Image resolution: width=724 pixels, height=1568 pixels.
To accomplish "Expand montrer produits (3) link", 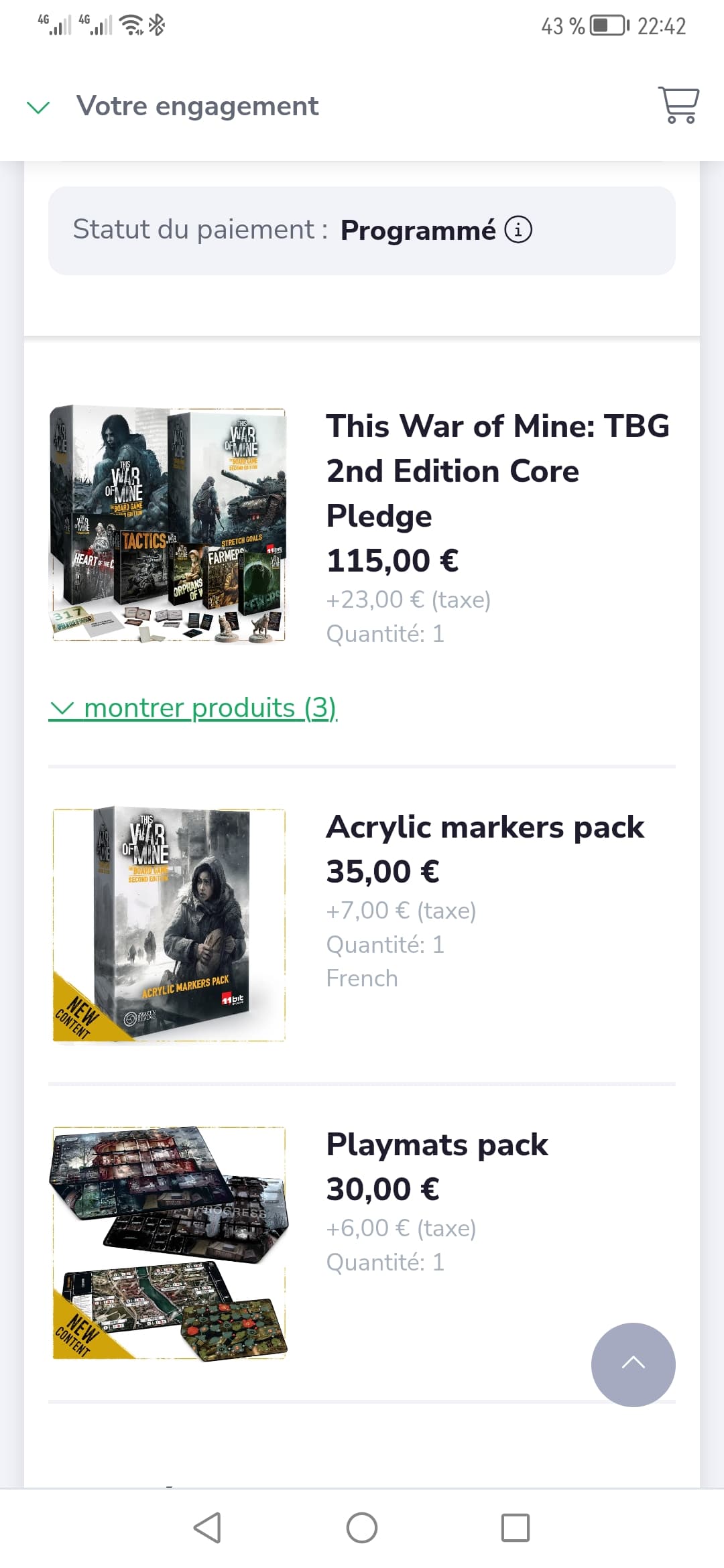I will tap(193, 708).
